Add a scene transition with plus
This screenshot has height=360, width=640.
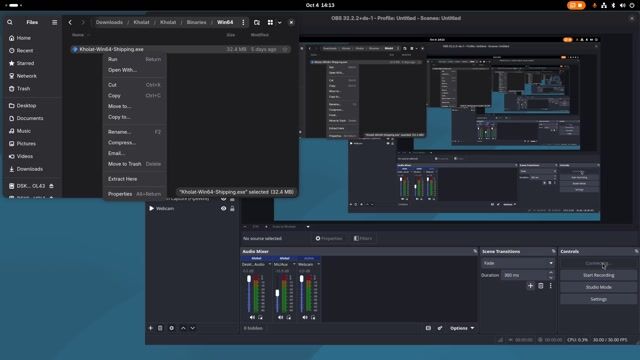click(530, 286)
